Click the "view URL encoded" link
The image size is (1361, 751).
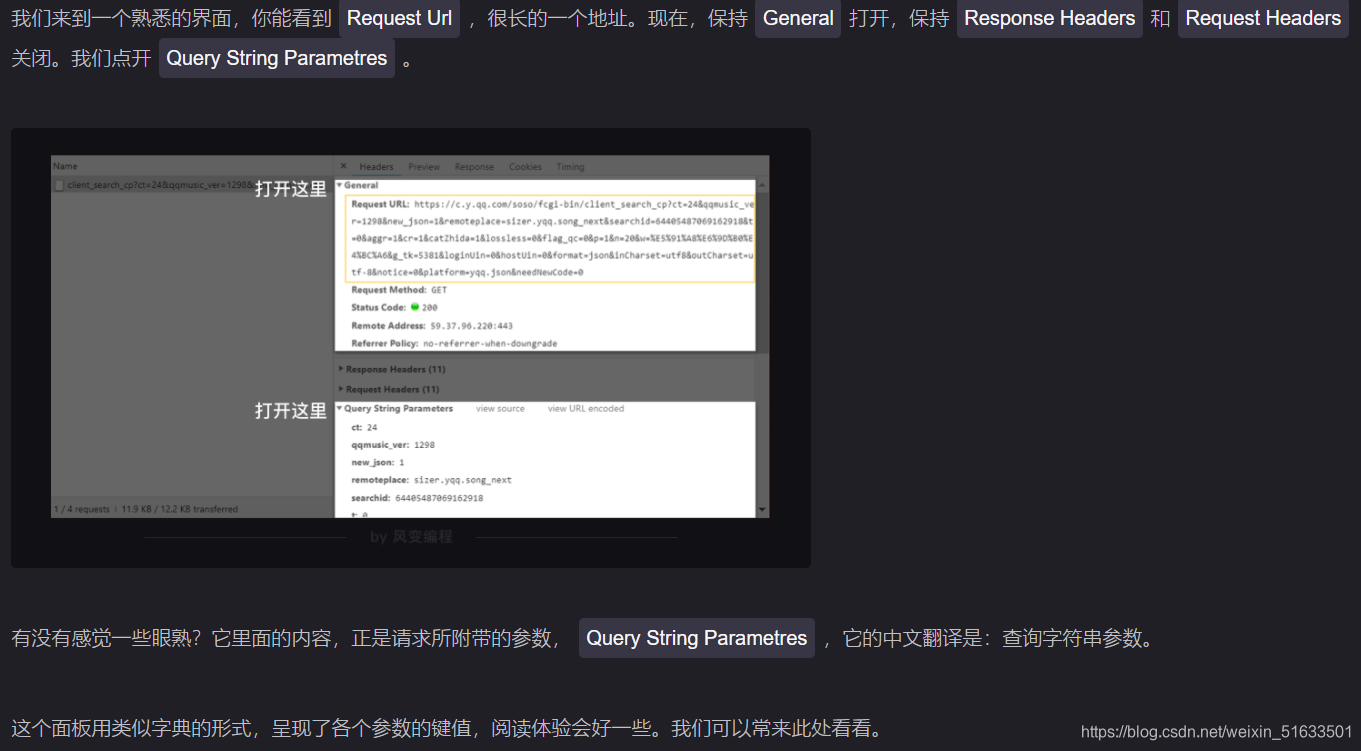point(586,409)
